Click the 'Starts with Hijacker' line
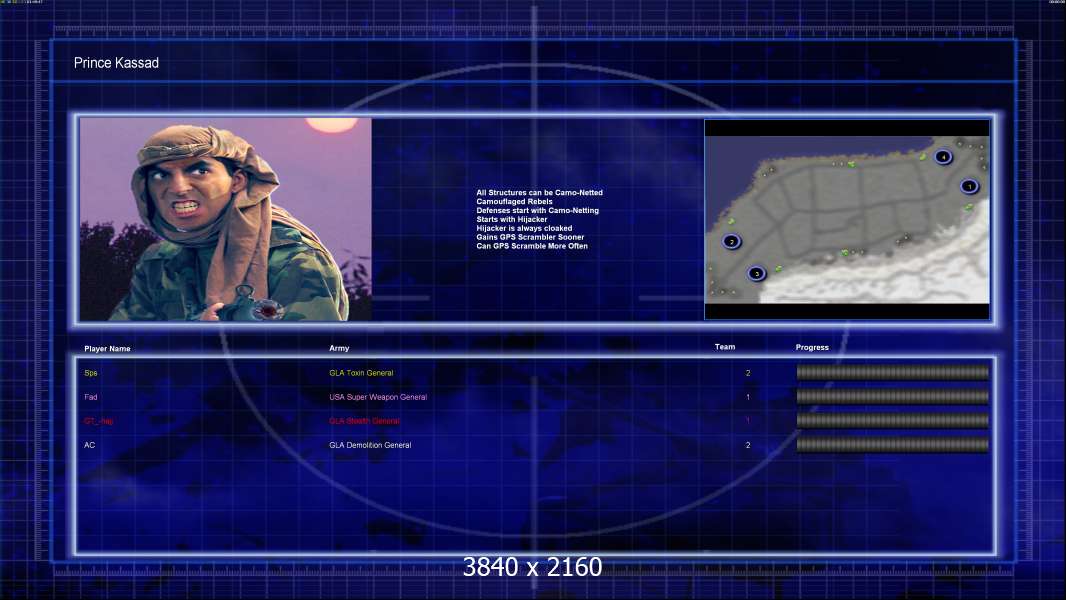1066x600 pixels. click(512, 219)
